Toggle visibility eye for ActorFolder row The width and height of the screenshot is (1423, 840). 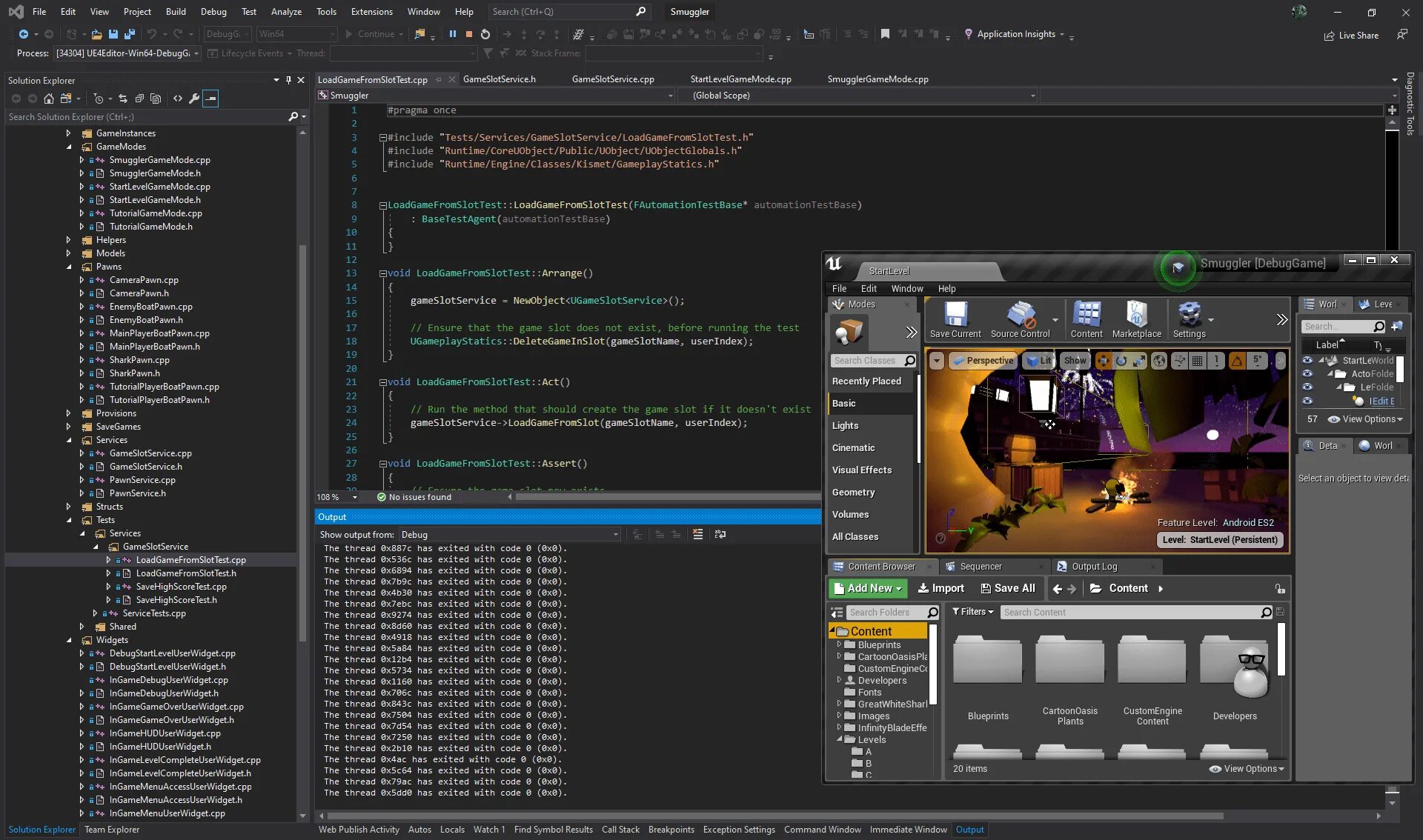click(1307, 374)
